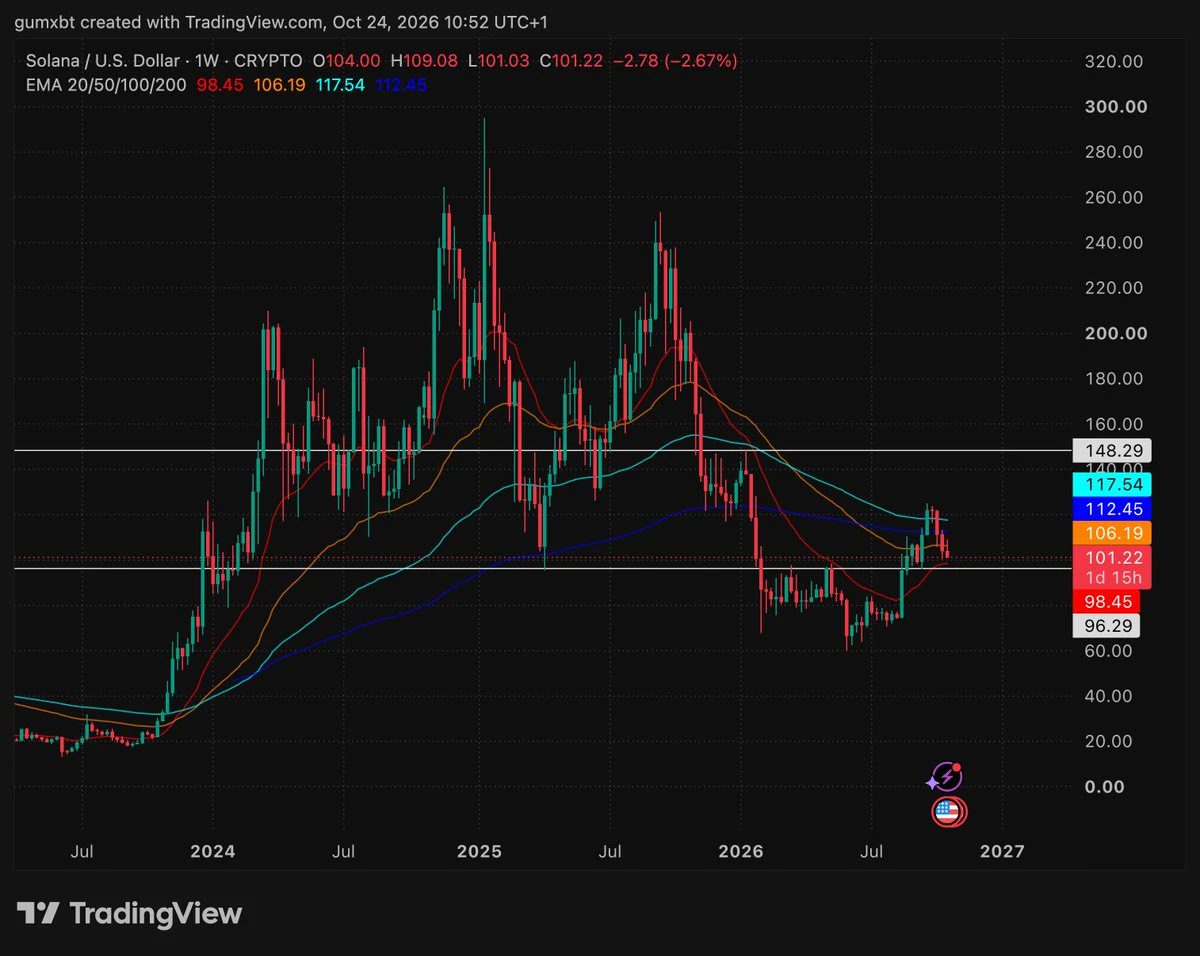The image size is (1200, 956).
Task: Click the blue 112.45 price-axis tag
Action: pyautogui.click(x=1111, y=509)
